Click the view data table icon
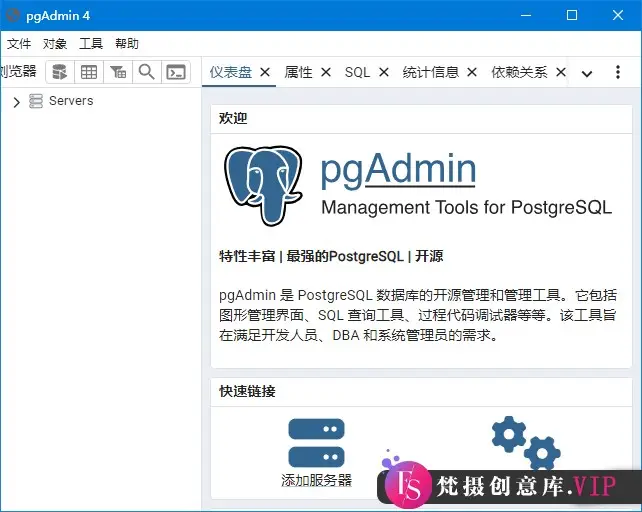This screenshot has width=642, height=512. 89,72
